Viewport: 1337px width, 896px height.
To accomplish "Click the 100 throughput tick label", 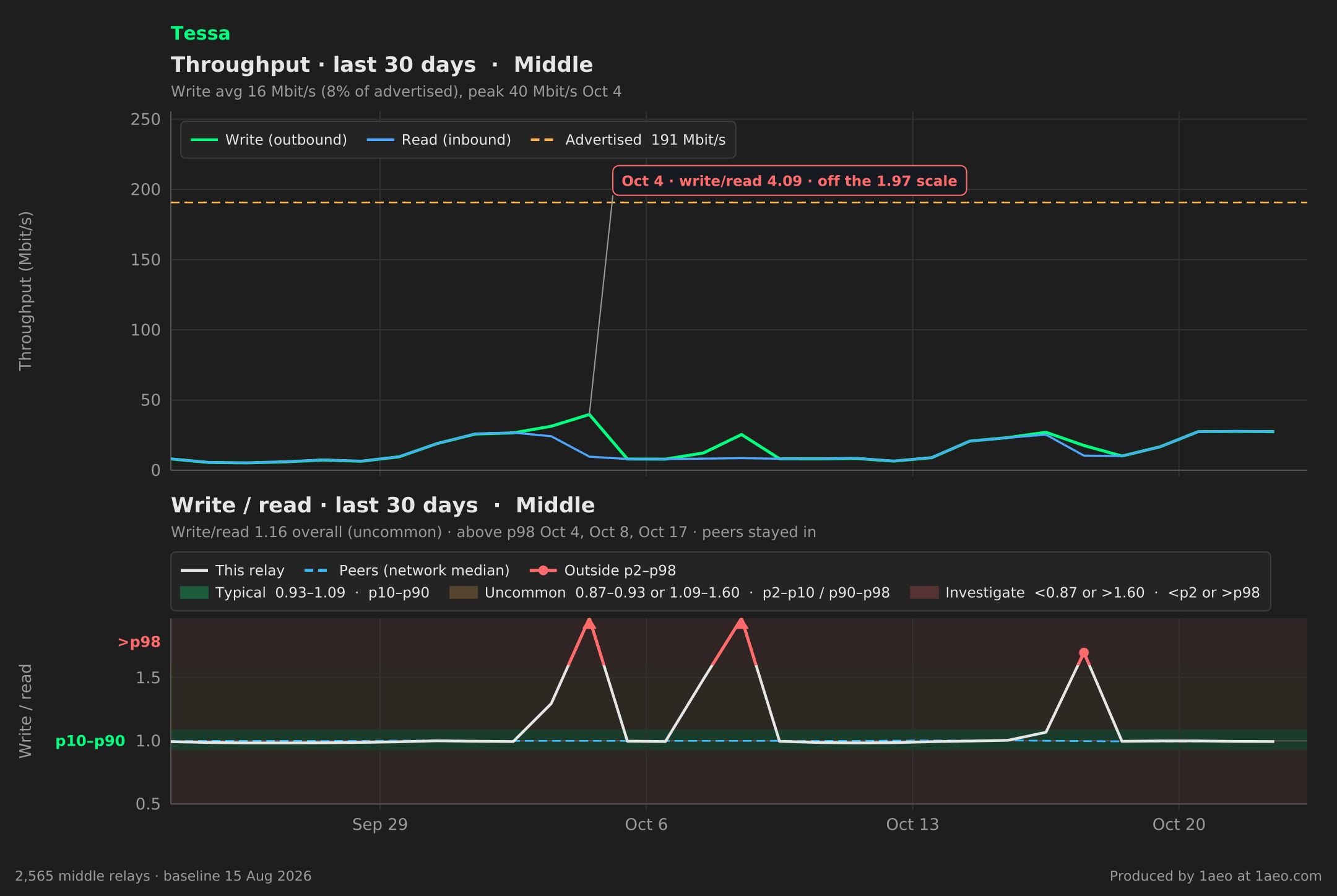I will [x=145, y=330].
